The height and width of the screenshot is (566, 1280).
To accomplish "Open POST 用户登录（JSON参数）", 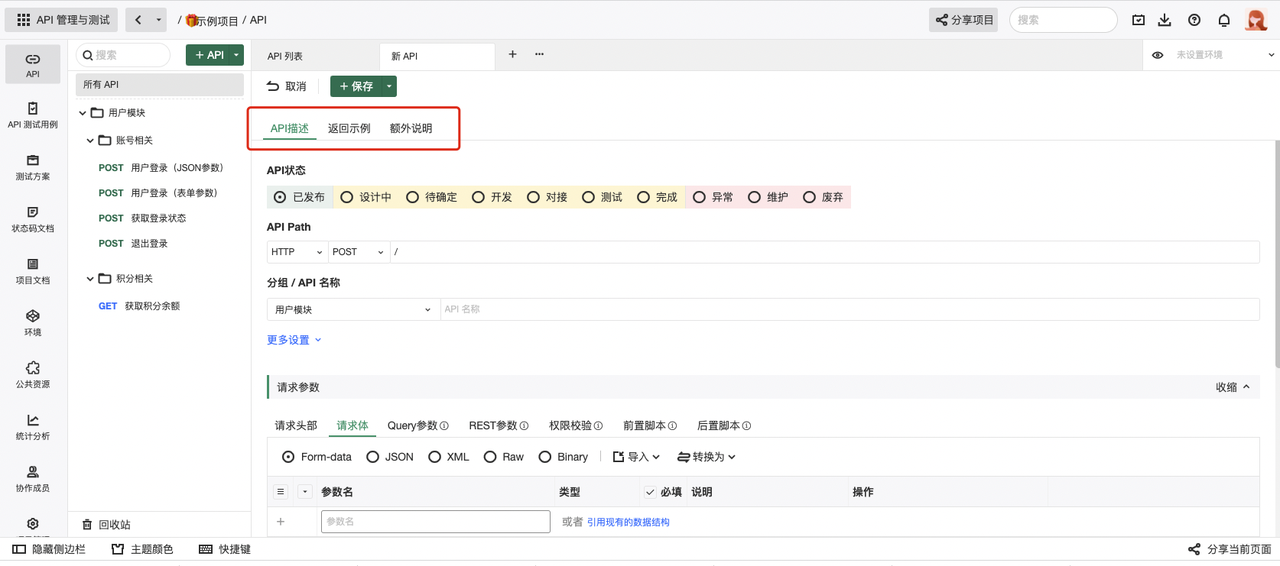I will pyautogui.click(x=161, y=168).
